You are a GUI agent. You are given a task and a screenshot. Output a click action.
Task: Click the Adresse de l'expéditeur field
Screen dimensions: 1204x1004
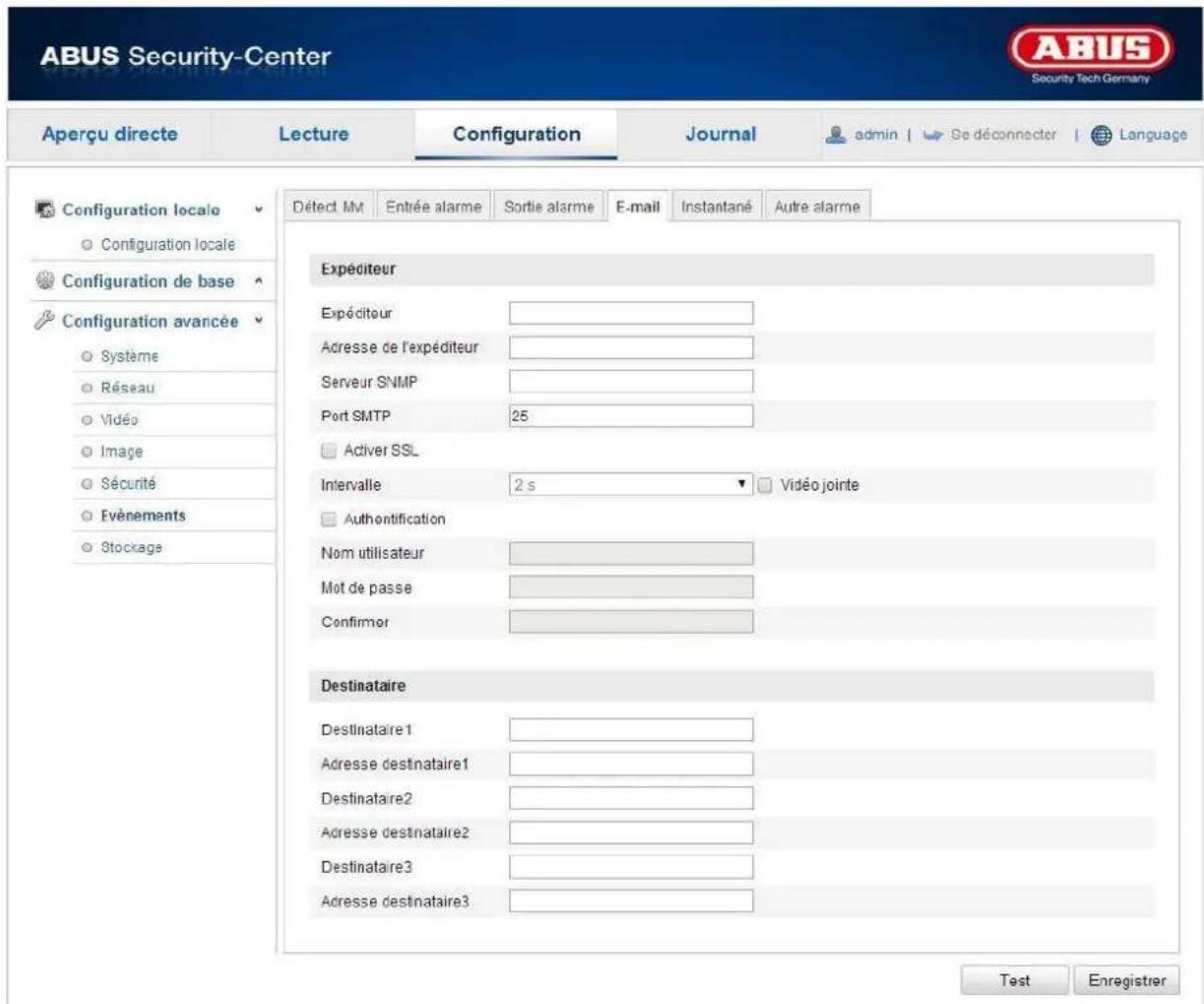pos(631,347)
